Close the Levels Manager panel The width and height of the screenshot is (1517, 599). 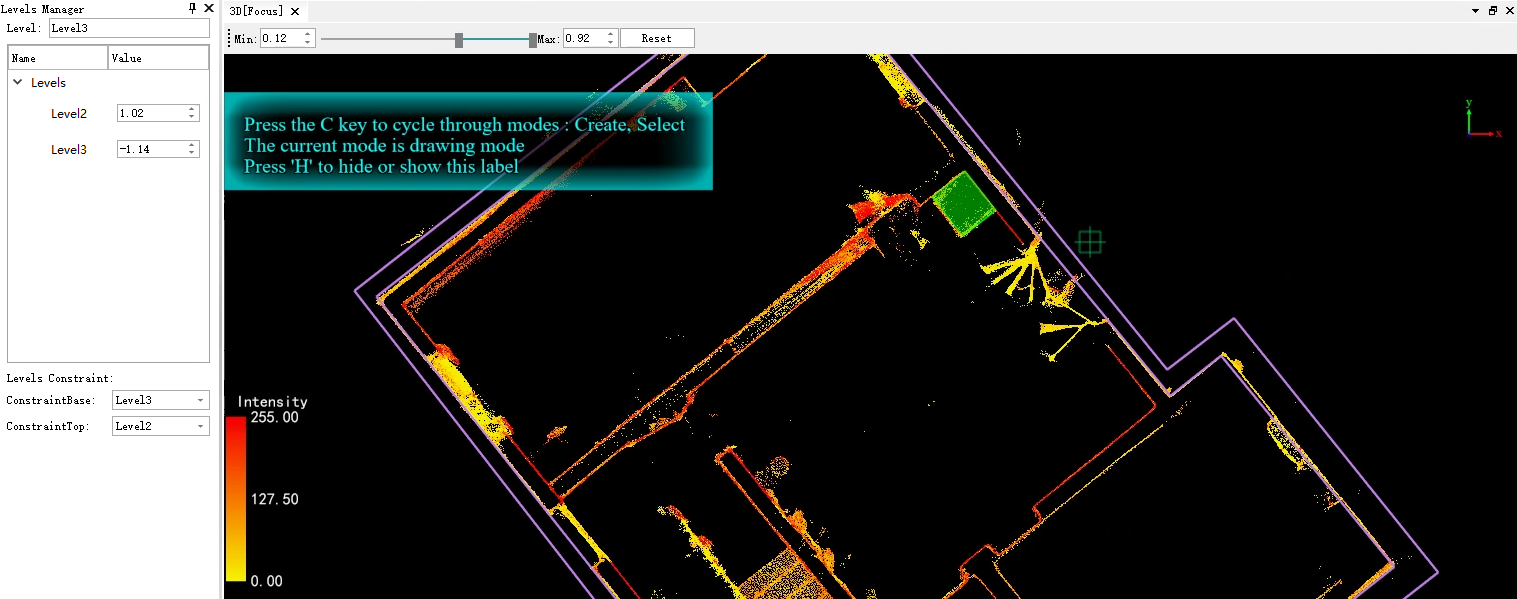pyautogui.click(x=208, y=9)
